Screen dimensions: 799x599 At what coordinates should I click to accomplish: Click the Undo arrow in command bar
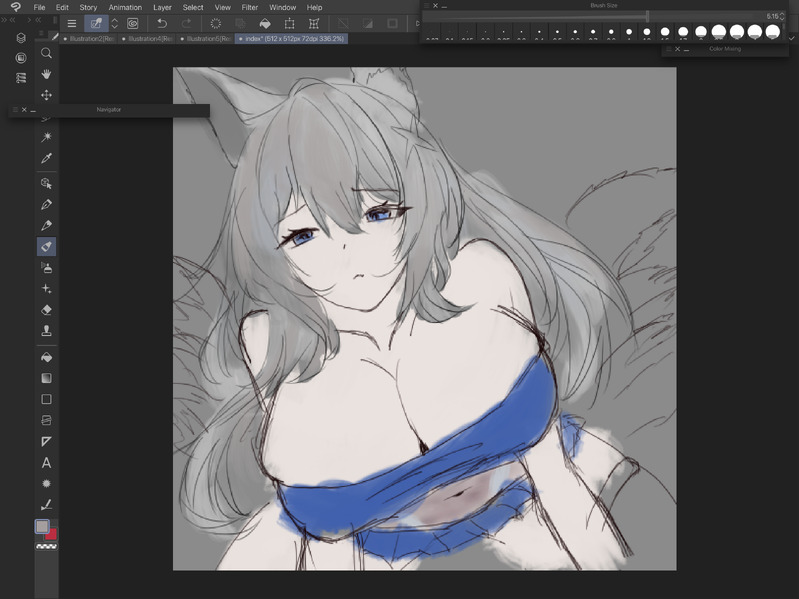coord(162,23)
